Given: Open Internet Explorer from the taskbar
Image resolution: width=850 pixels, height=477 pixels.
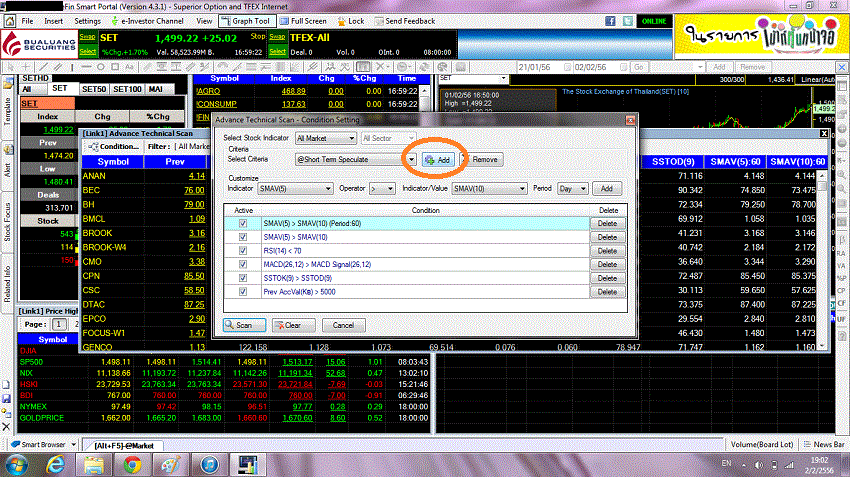Looking at the screenshot, I should pyautogui.click(x=55, y=465).
